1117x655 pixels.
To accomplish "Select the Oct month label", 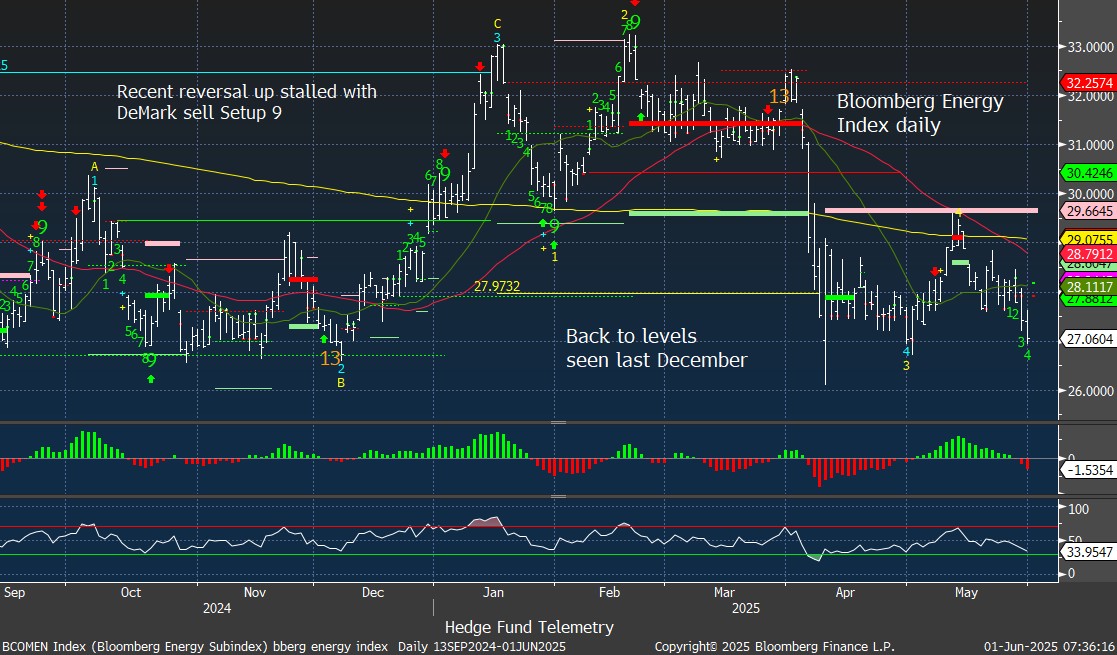I will (x=131, y=592).
